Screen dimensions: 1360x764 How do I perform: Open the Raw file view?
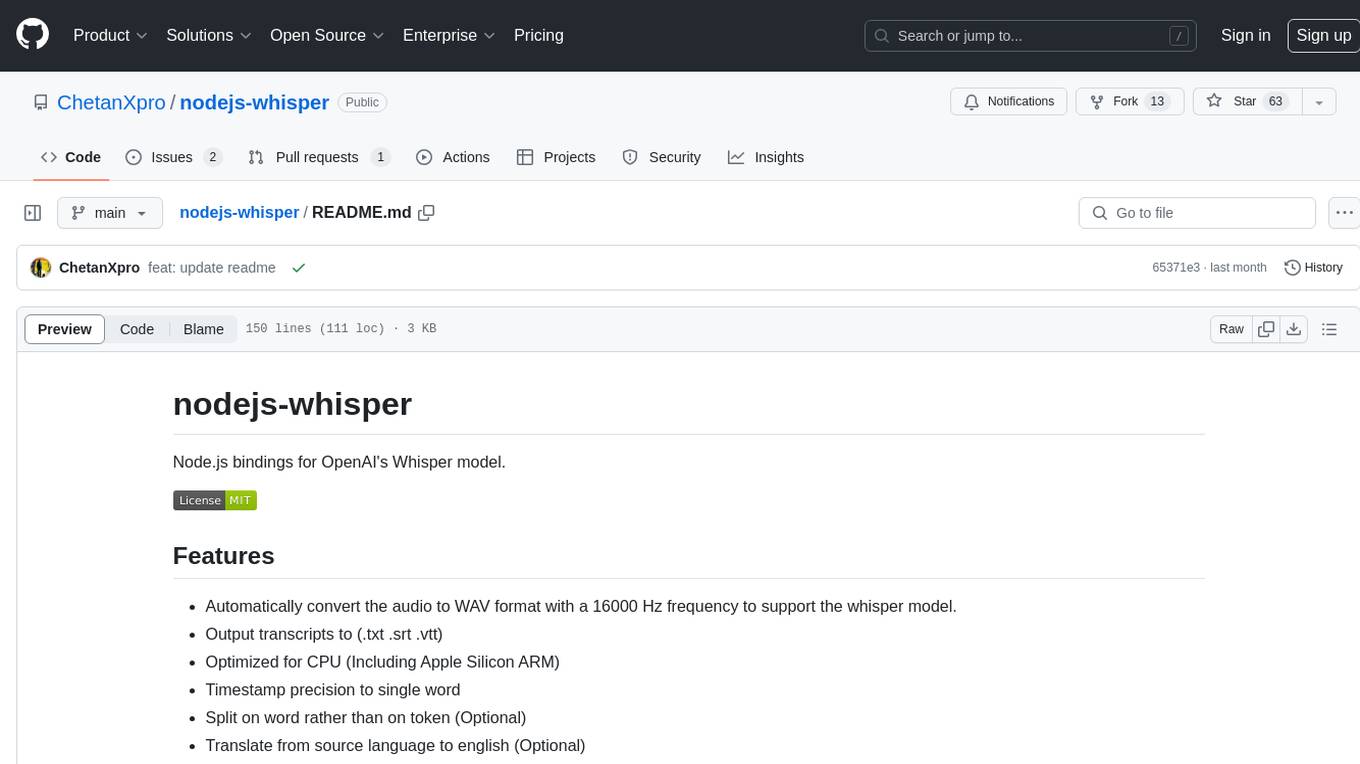point(1231,329)
